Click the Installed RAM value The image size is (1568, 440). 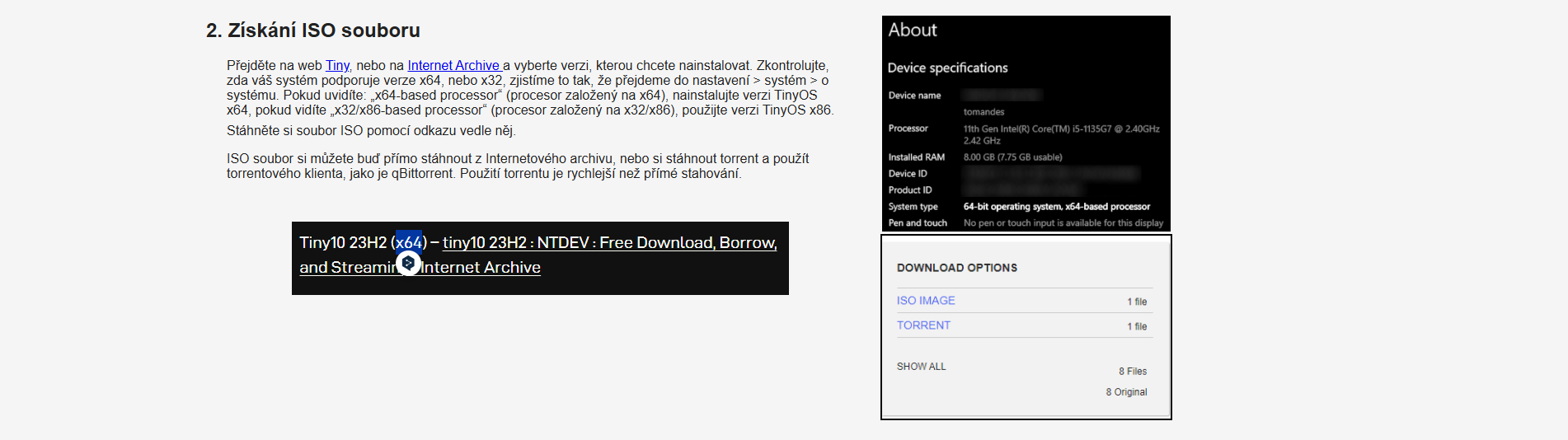(x=1012, y=157)
